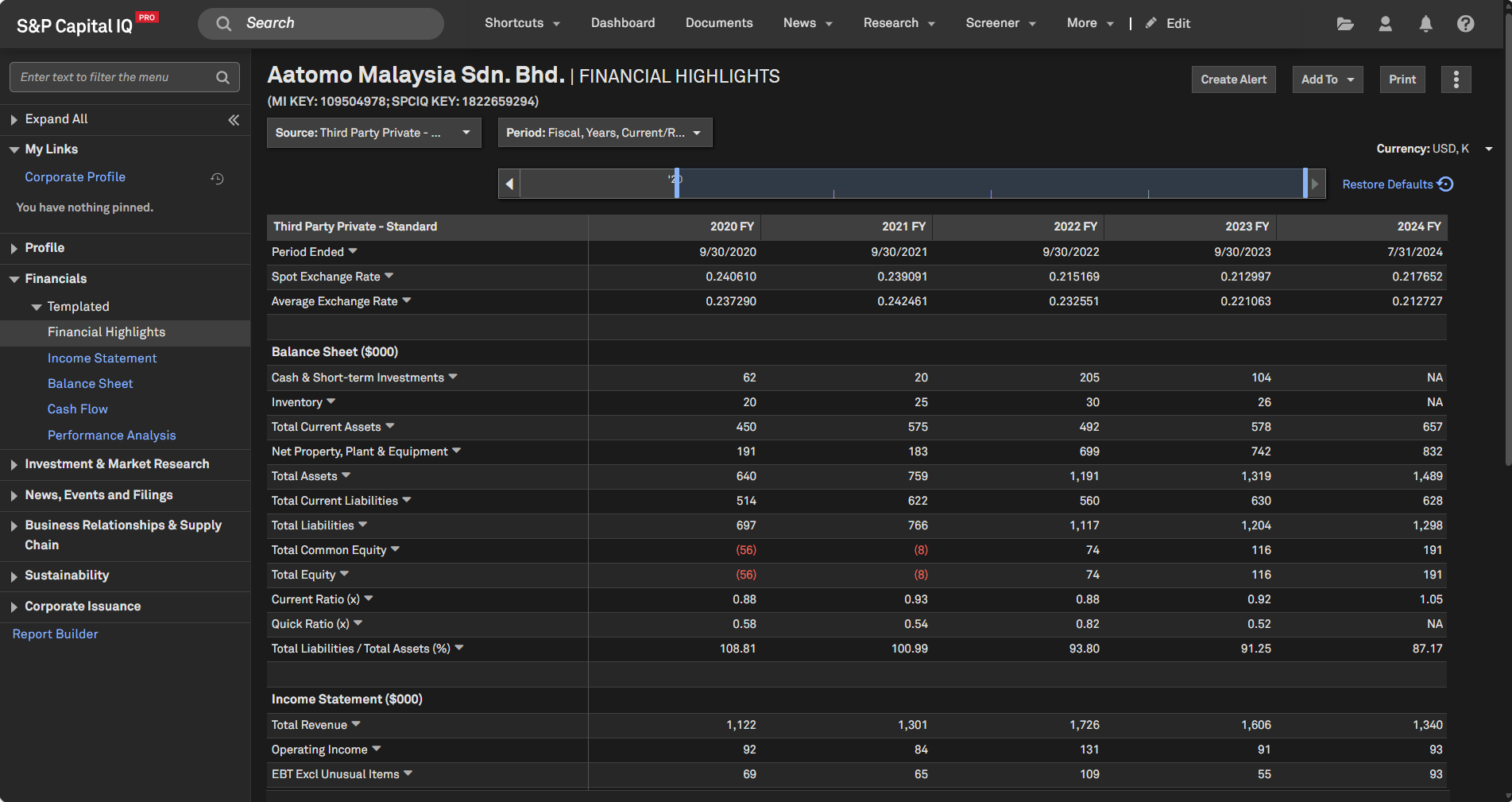Image resolution: width=1512 pixels, height=802 pixels.
Task: Open the Income Statement link
Action: (102, 358)
